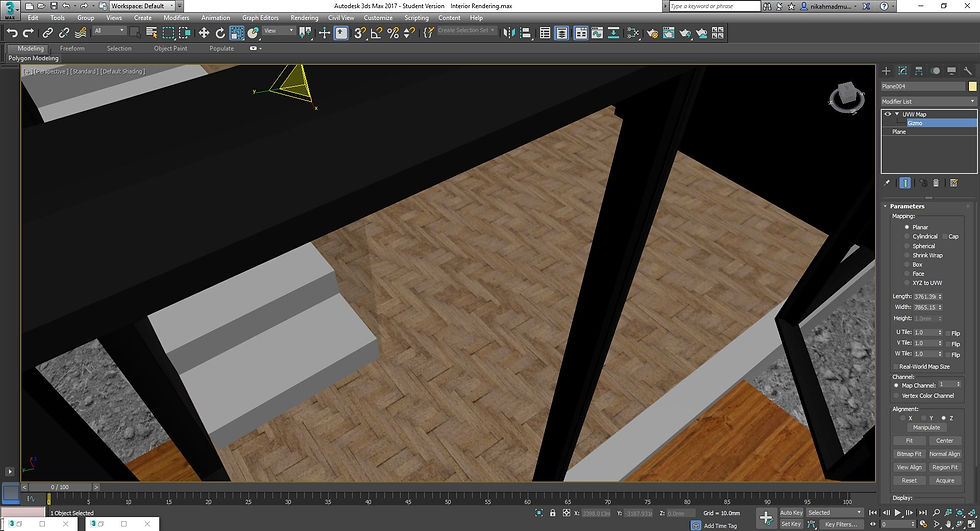Select the Select and Link tool
Viewport: 980px width, 531px height.
[x=48, y=33]
